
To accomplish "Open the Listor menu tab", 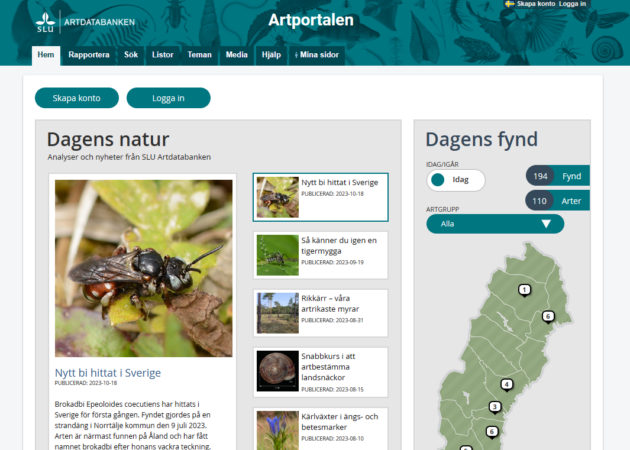I will tap(163, 55).
